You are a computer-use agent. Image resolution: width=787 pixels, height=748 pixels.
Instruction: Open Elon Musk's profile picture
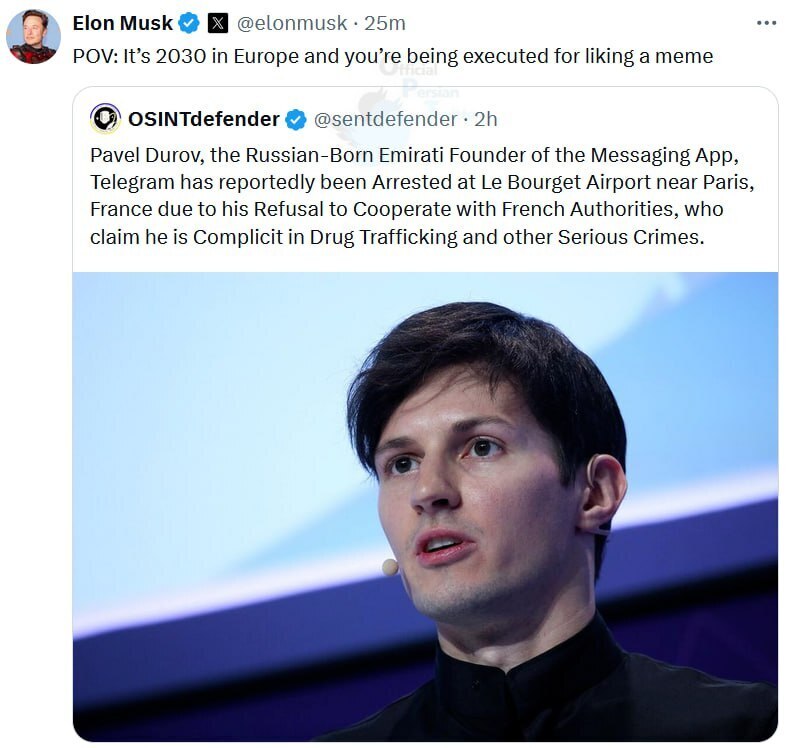(33, 37)
